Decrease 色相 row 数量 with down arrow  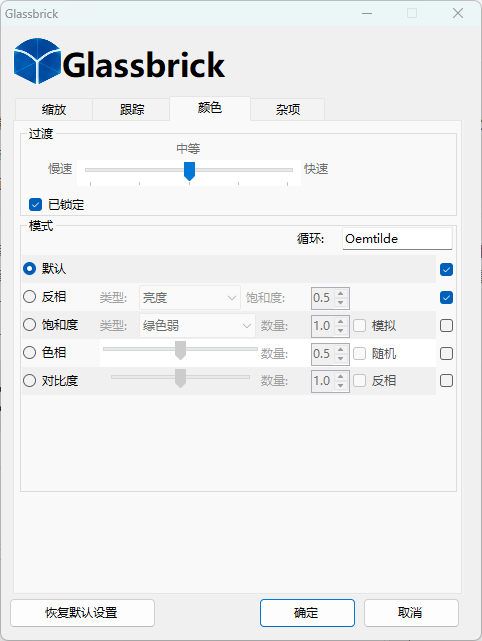click(x=341, y=358)
